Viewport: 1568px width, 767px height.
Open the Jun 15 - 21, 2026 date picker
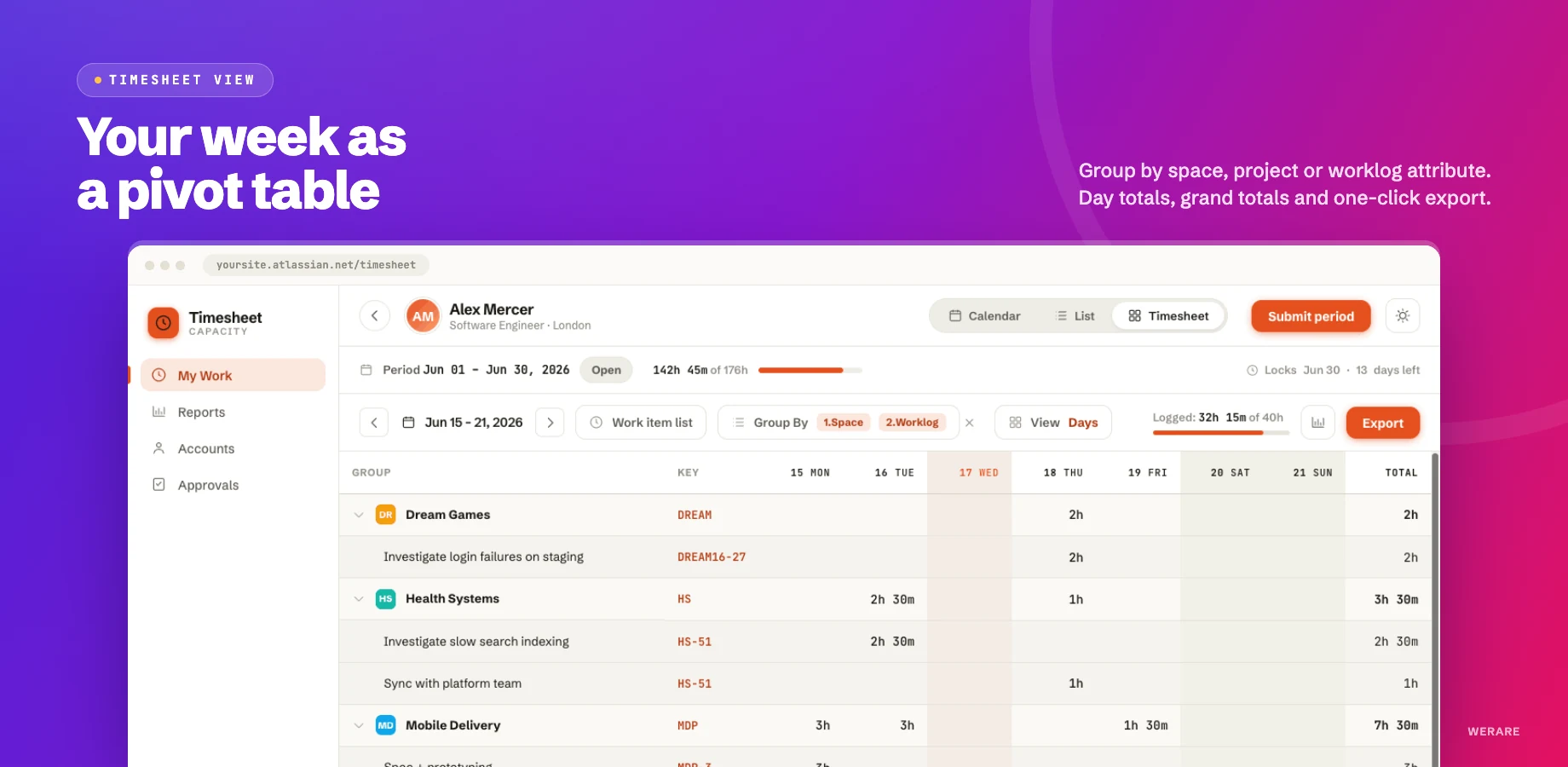(462, 422)
